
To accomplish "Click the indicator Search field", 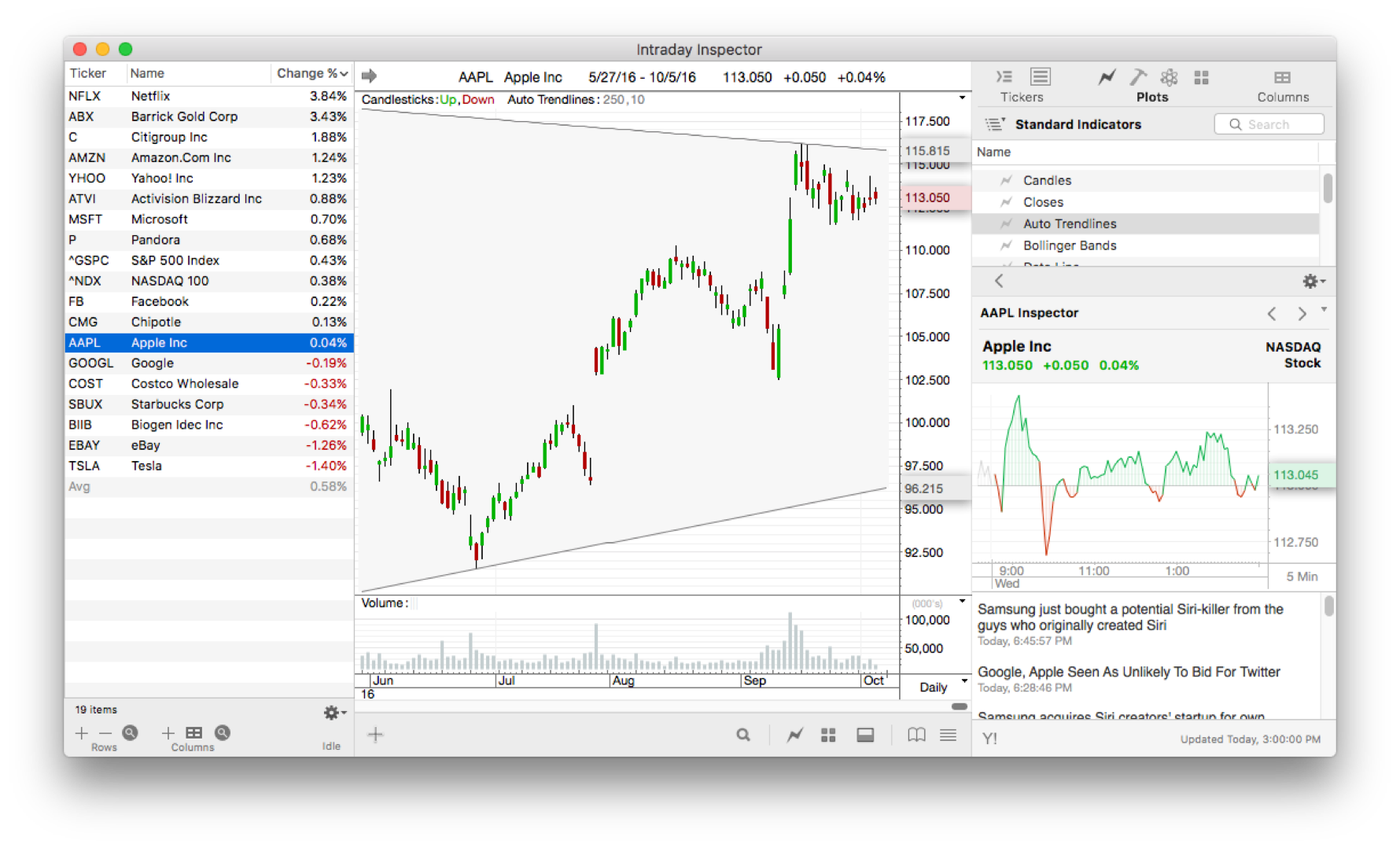I will pyautogui.click(x=1269, y=124).
